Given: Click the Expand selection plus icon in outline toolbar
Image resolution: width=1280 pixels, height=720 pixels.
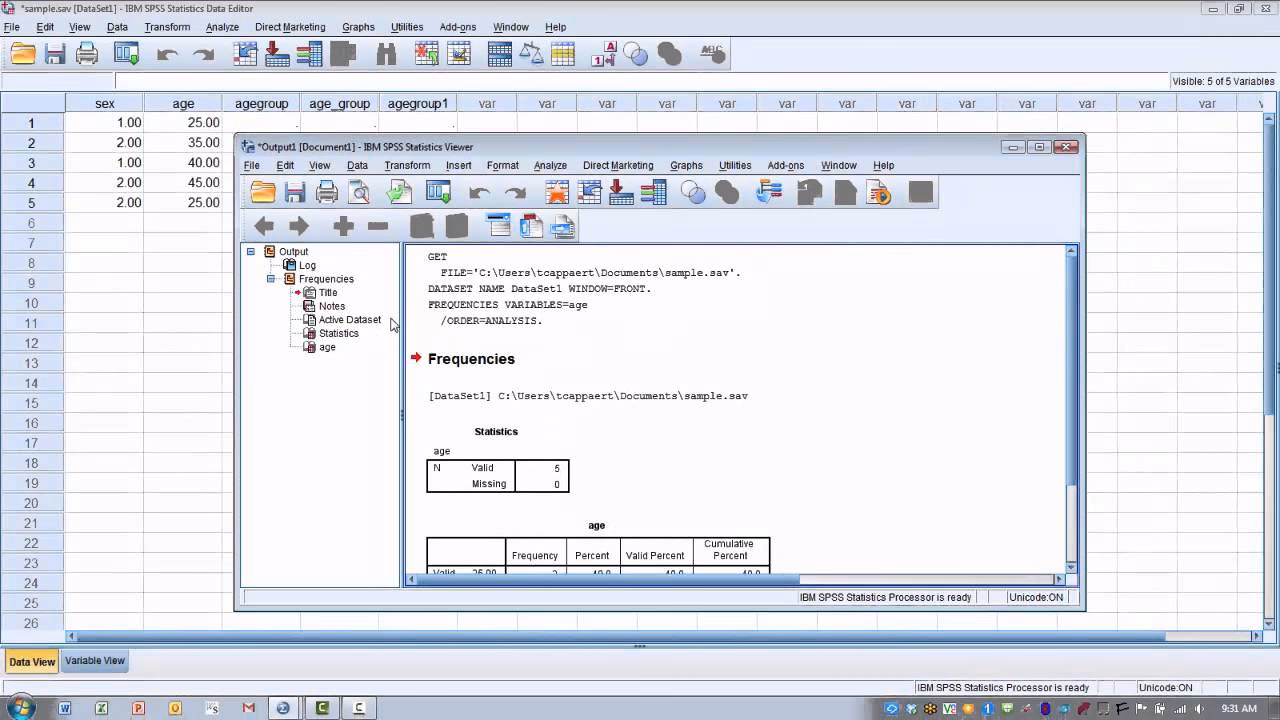Looking at the screenshot, I should 343,226.
